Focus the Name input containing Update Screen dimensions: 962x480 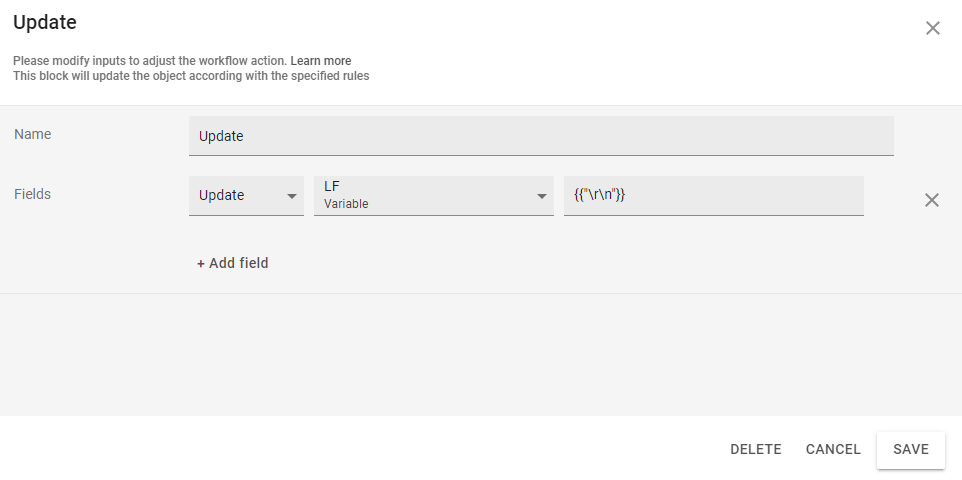(540, 136)
